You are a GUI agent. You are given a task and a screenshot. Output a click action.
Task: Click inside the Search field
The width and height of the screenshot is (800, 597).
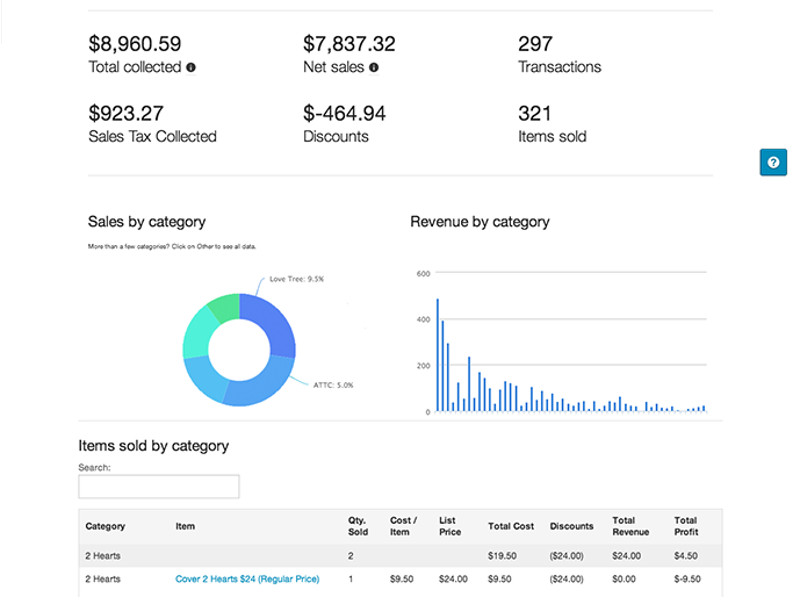coord(158,486)
